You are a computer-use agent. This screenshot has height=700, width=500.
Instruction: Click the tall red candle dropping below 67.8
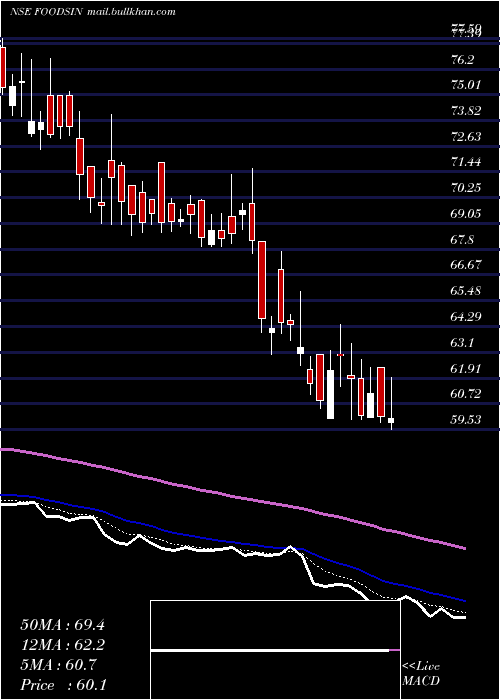[x=262, y=280]
